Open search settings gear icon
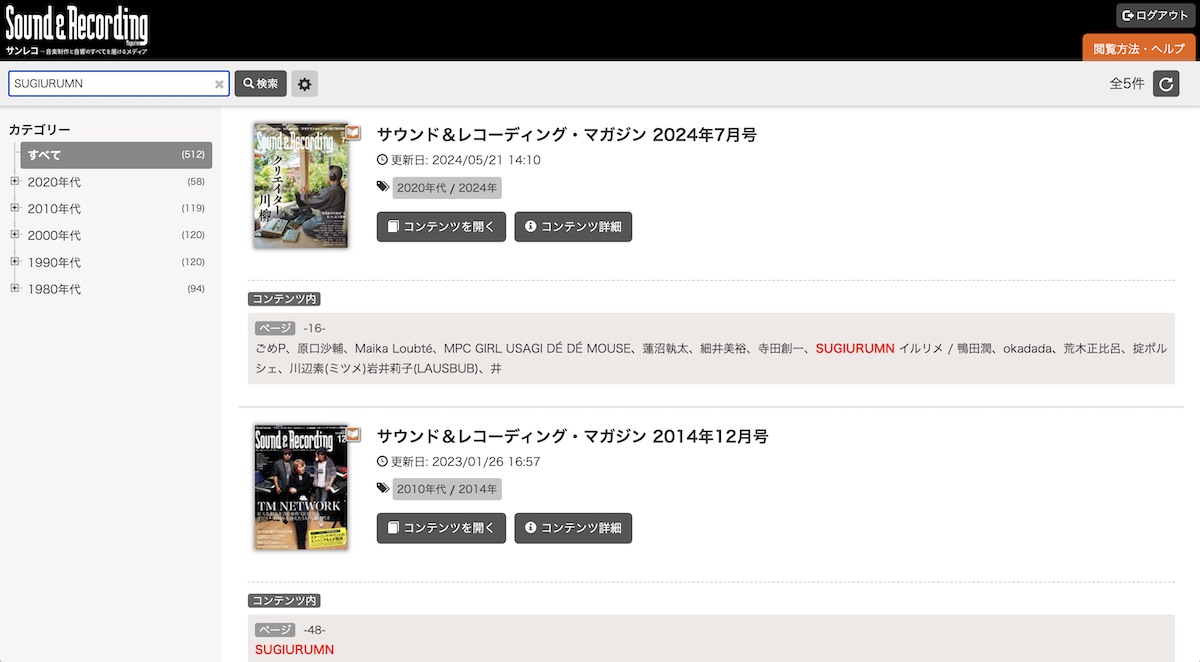 [x=305, y=84]
